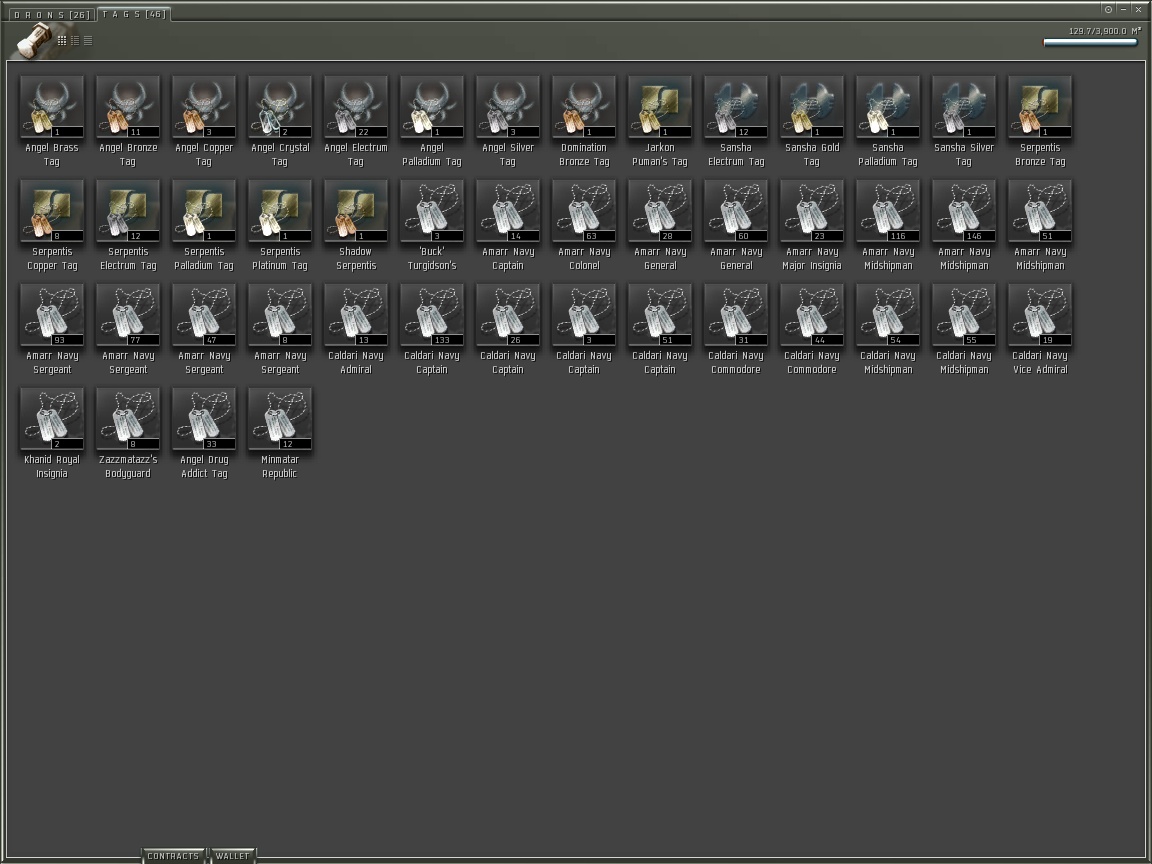Image resolution: width=1152 pixels, height=864 pixels.
Task: Select Amarr Navy Midshipman stack of 116
Action: (x=888, y=211)
